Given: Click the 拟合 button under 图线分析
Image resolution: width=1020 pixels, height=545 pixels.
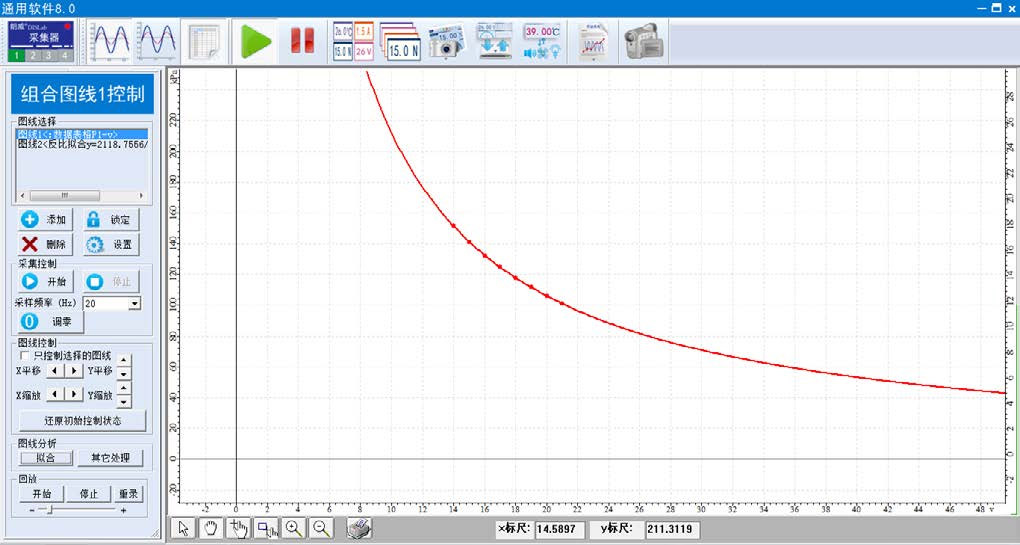Looking at the screenshot, I should 45,458.
